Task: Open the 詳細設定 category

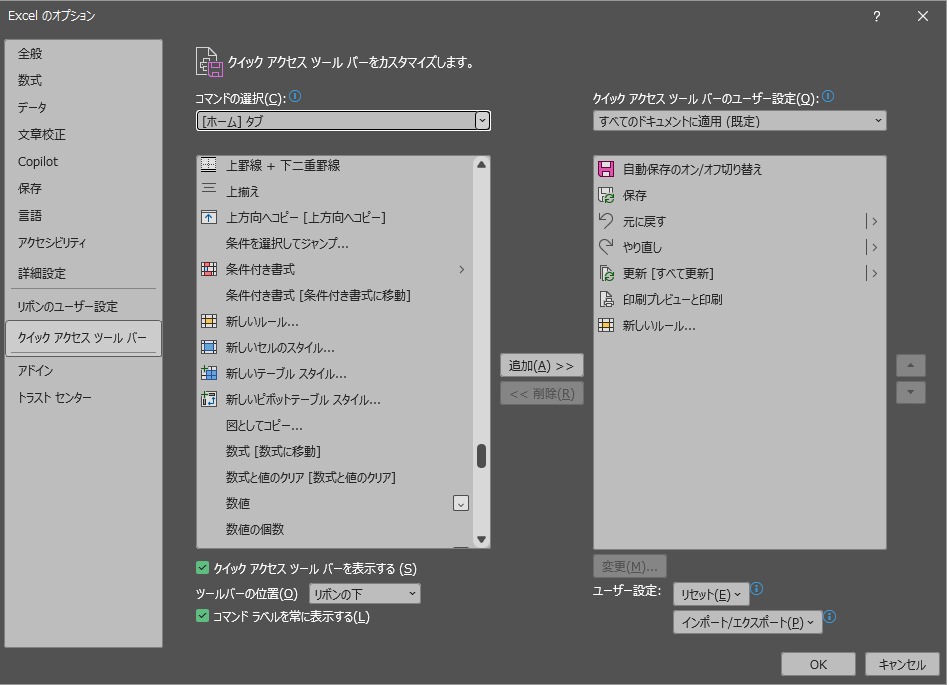Action: point(83,273)
